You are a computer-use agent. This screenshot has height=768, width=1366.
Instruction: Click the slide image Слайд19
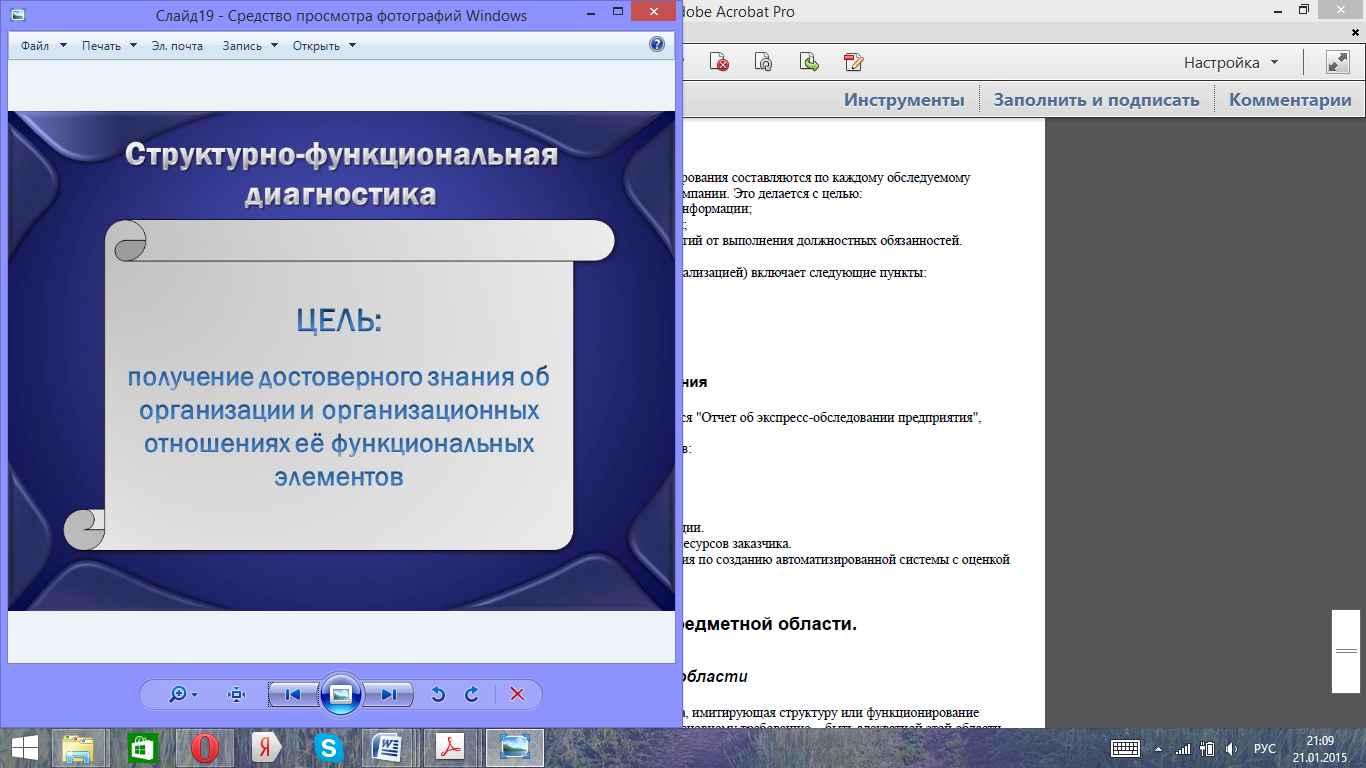tap(341, 361)
